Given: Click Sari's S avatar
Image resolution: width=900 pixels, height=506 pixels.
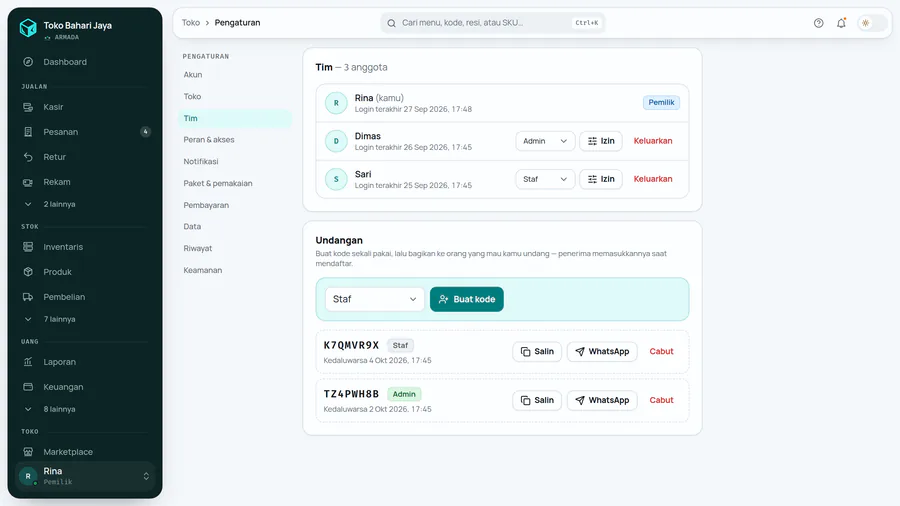Looking at the screenshot, I should (x=336, y=179).
